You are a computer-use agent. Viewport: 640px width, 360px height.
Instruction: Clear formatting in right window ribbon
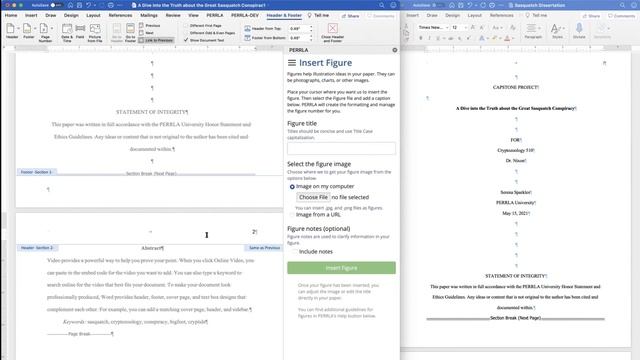tap(513, 27)
